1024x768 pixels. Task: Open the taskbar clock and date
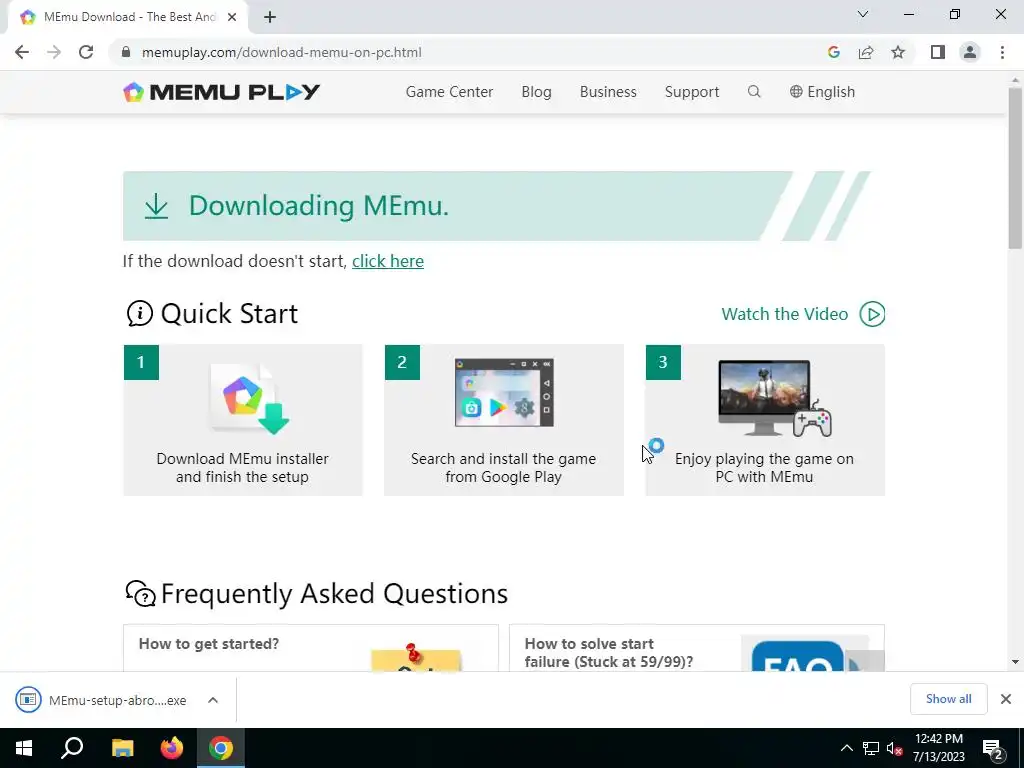(939, 748)
